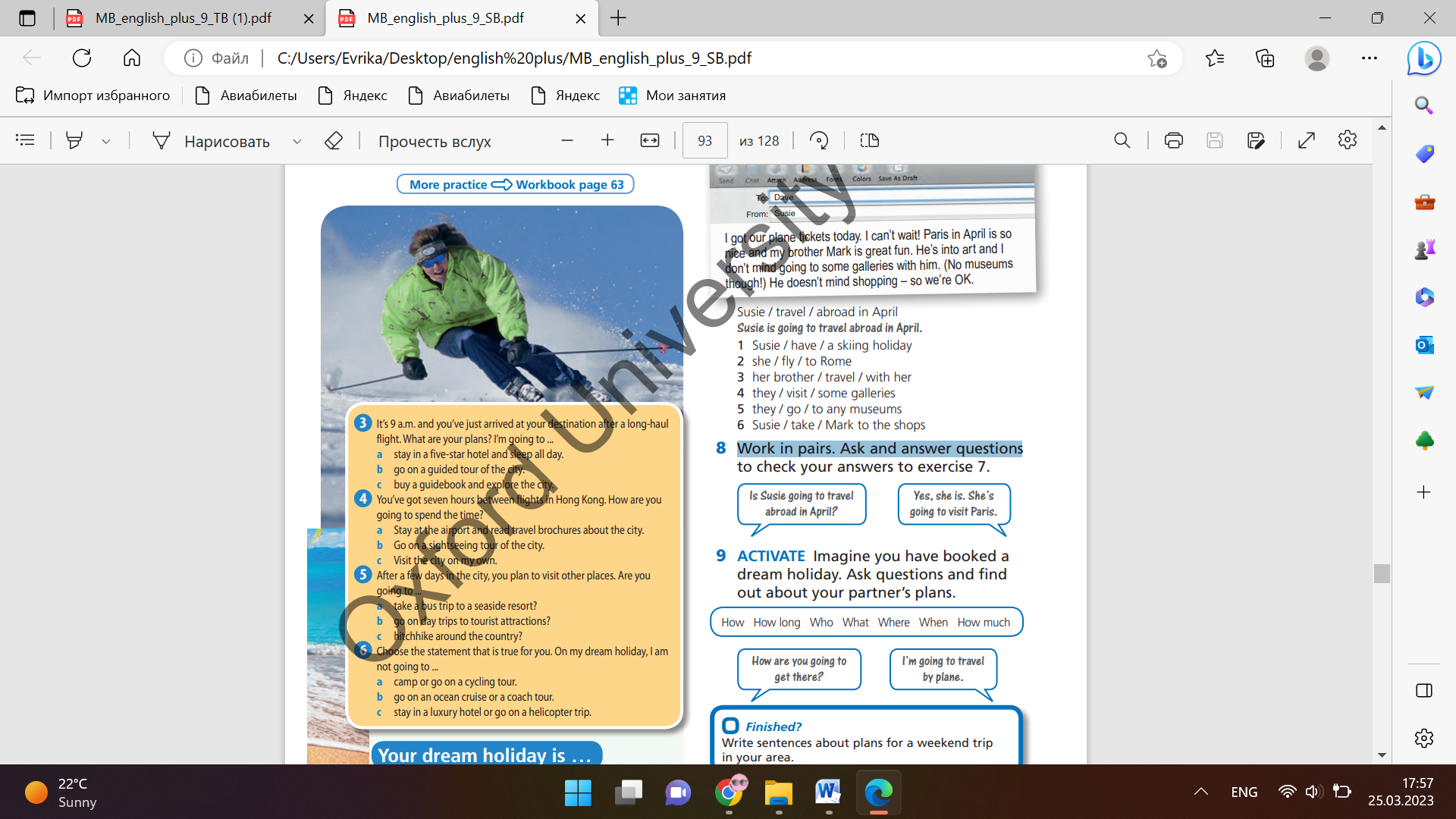Toggle the Edge sidebar panel visibility
The width and height of the screenshot is (1456, 819).
pos(1424,690)
